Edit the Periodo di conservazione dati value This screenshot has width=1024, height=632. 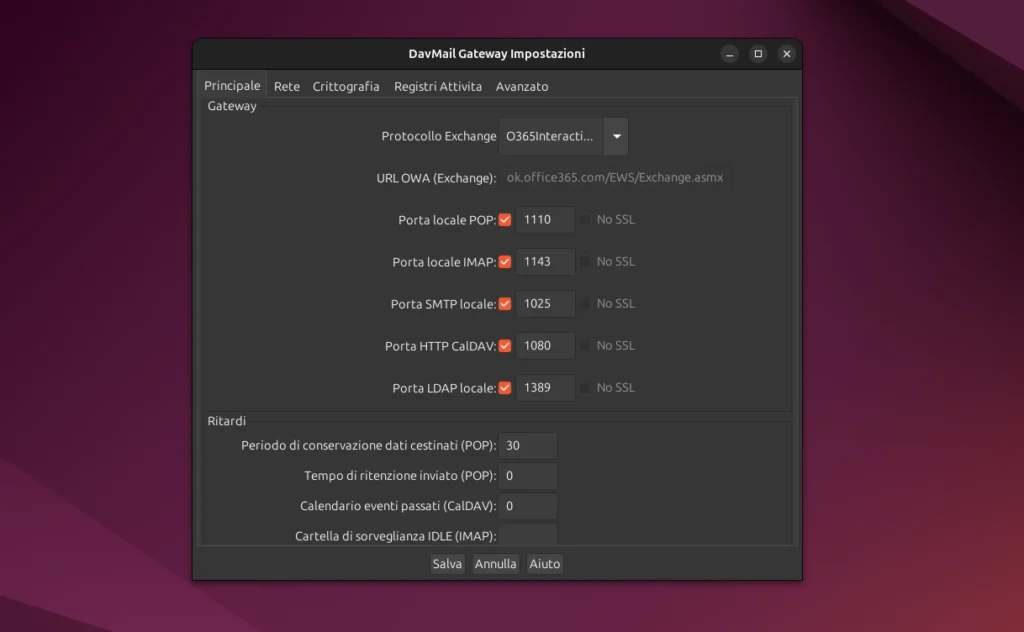click(528, 445)
